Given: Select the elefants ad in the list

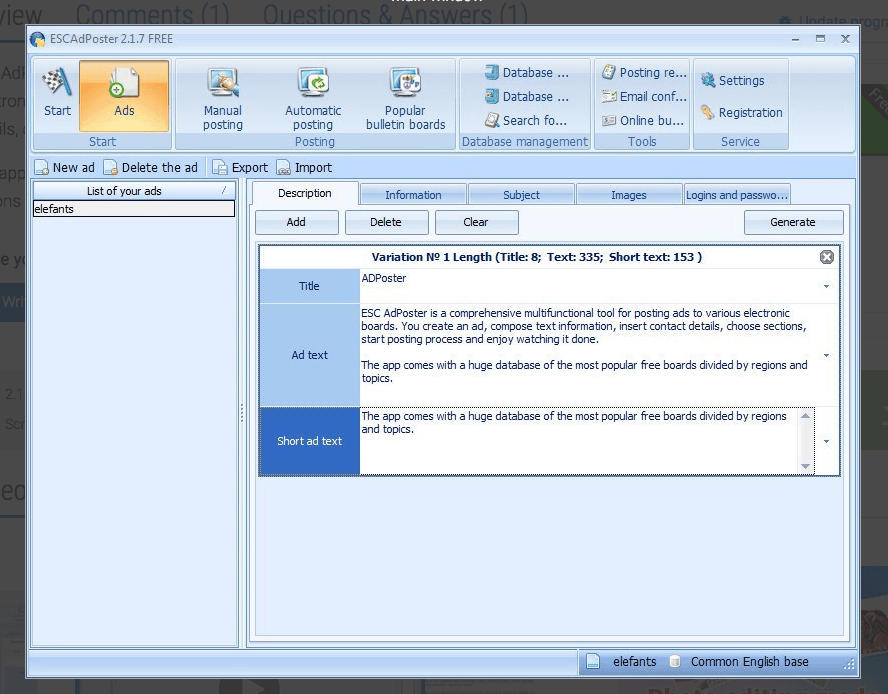Looking at the screenshot, I should (x=134, y=209).
